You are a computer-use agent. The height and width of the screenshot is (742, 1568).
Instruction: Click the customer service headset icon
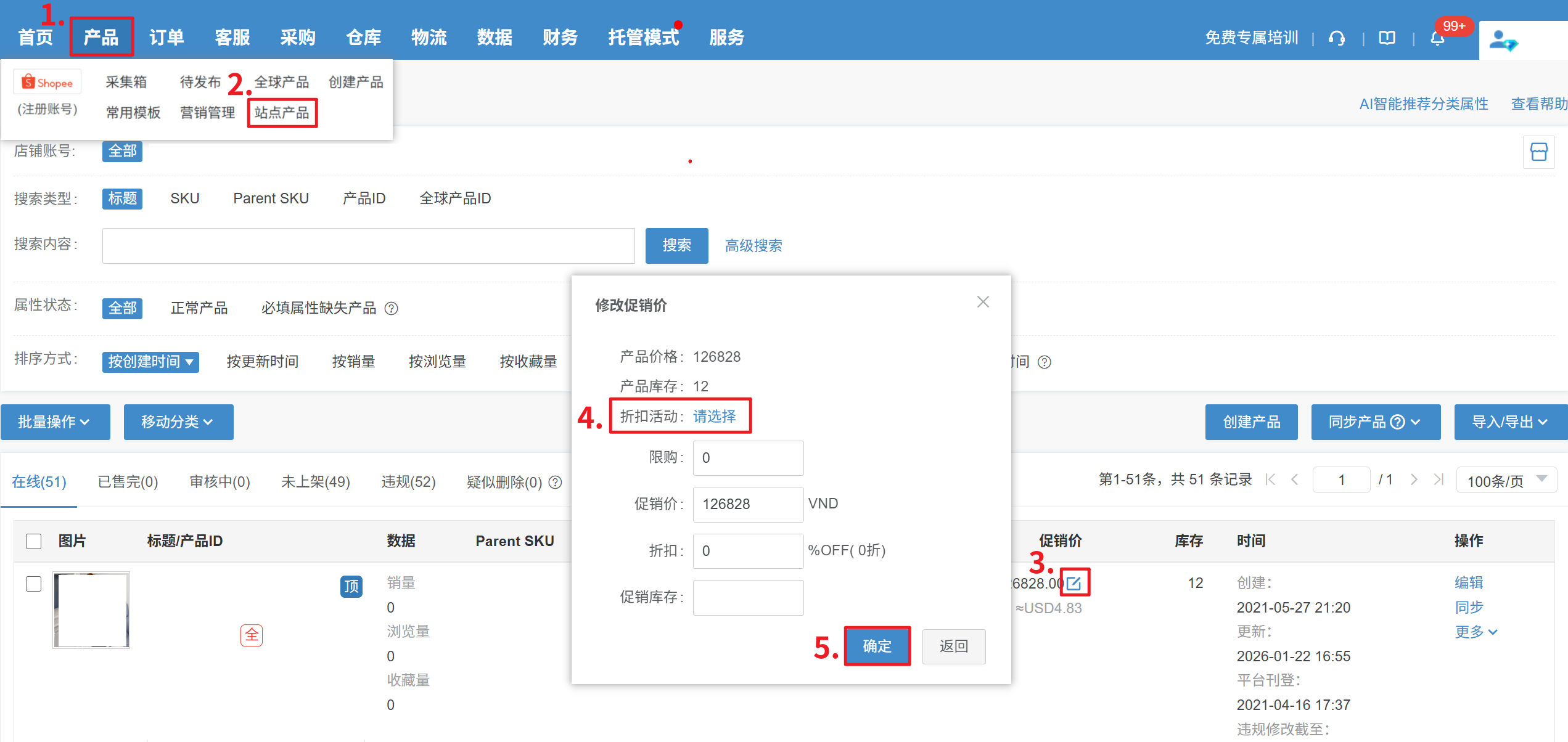1337,38
